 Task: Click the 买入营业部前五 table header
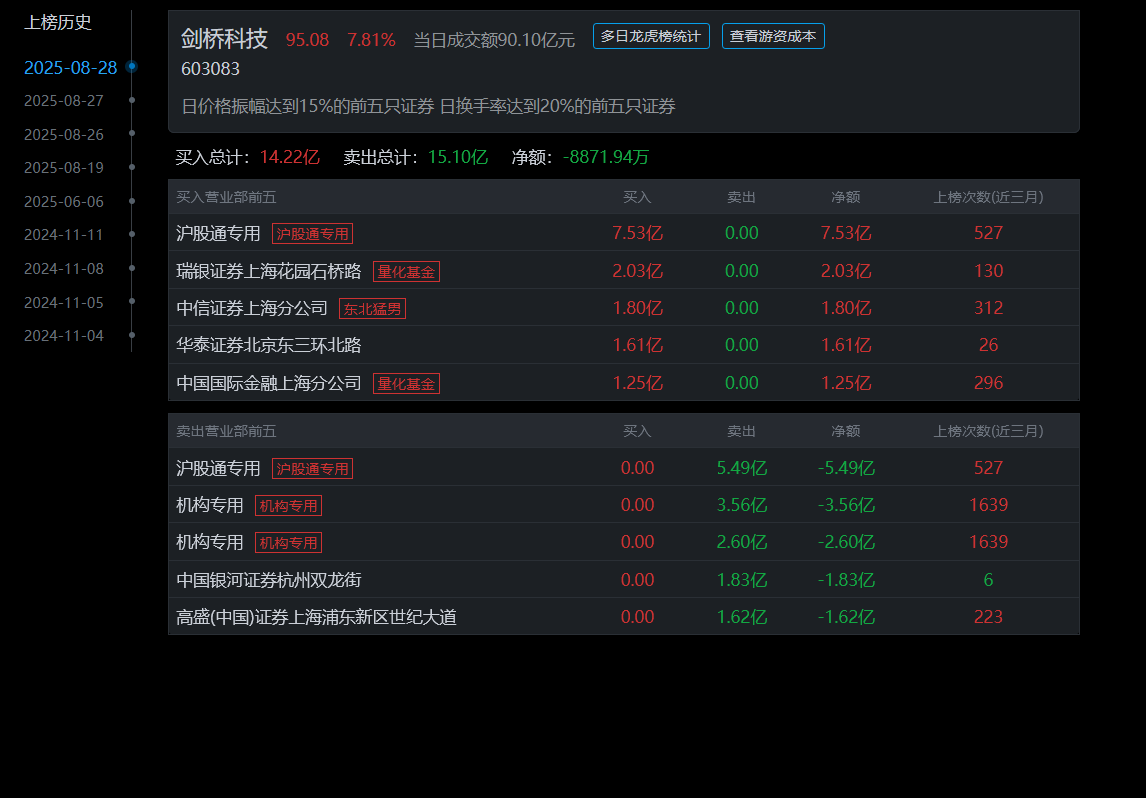[x=226, y=197]
